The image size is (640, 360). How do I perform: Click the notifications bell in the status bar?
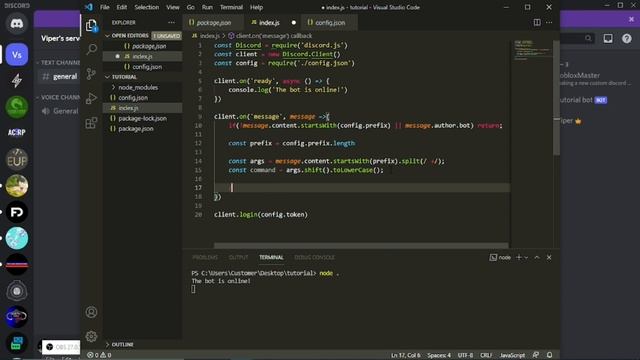pos(549,355)
